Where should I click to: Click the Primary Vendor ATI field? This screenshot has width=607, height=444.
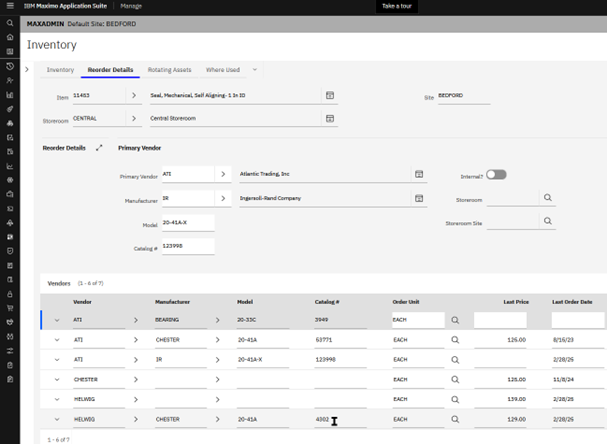coord(188,174)
